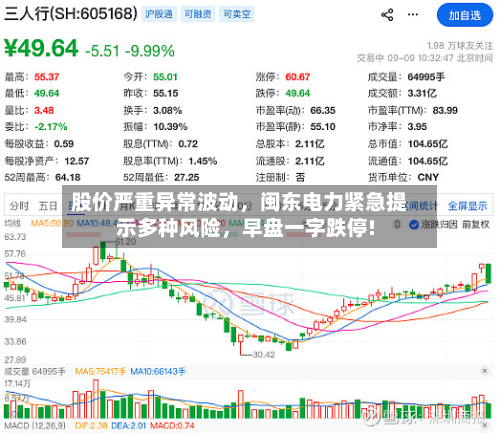The image size is (500, 433).
Task: Click the share icon at the top
Action: click(387, 15)
